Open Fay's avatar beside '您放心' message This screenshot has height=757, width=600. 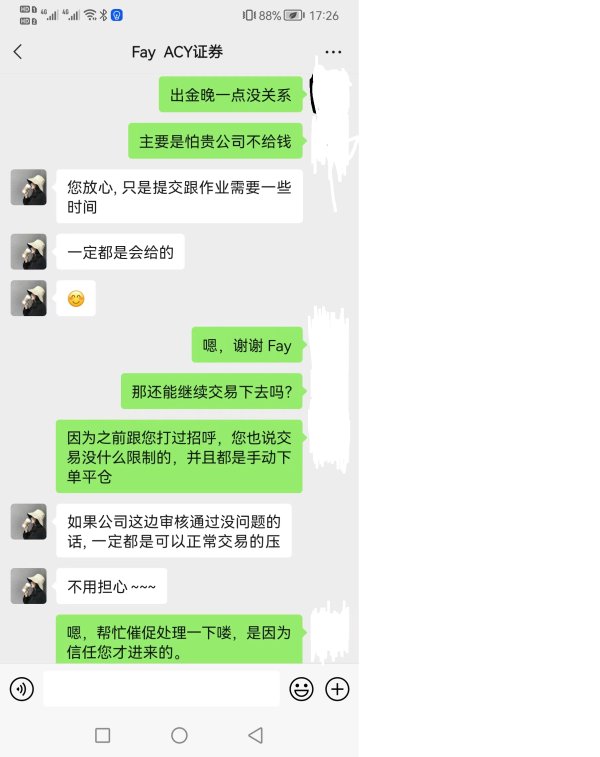pyautogui.click(x=28, y=187)
